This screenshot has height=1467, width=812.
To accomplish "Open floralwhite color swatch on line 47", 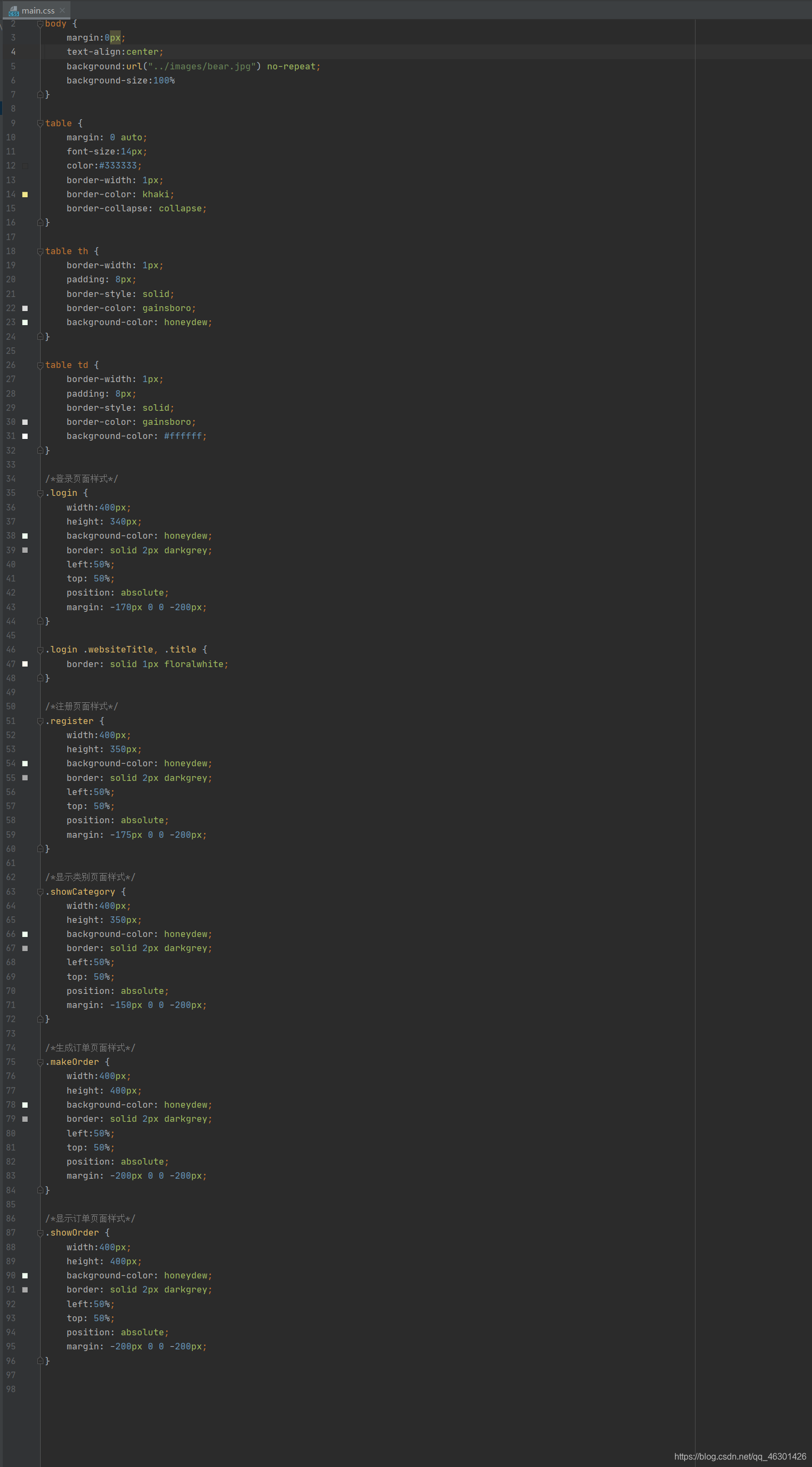I will 25,664.
